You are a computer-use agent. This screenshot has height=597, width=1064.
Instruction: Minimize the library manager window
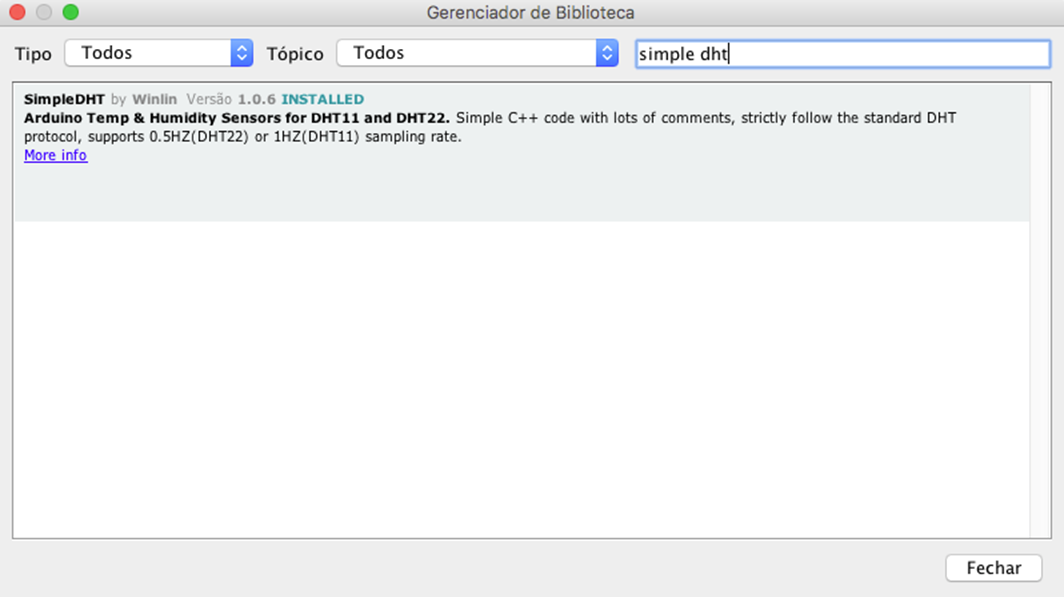pyautogui.click(x=43, y=13)
